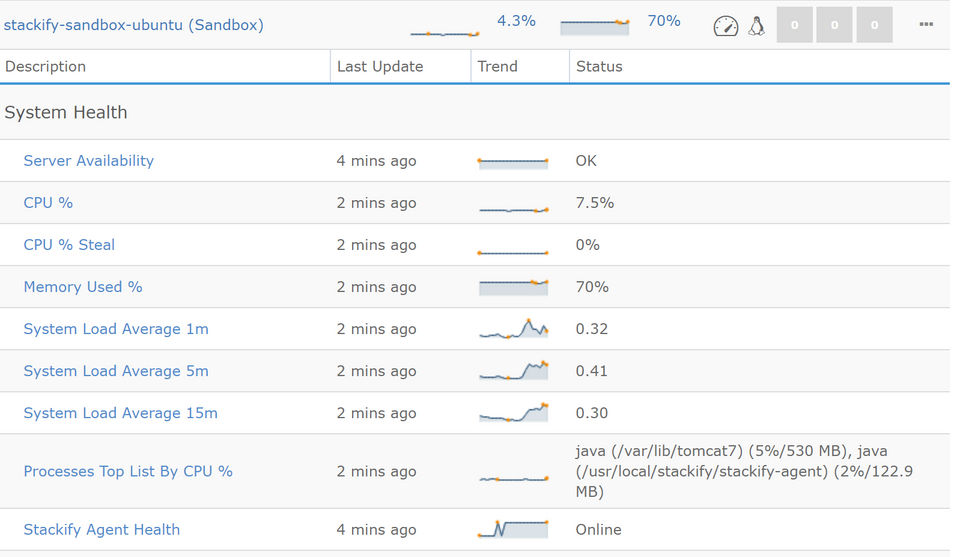The image size is (960, 557).
Task: Click the 4.3% CPU value in header
Action: click(517, 21)
